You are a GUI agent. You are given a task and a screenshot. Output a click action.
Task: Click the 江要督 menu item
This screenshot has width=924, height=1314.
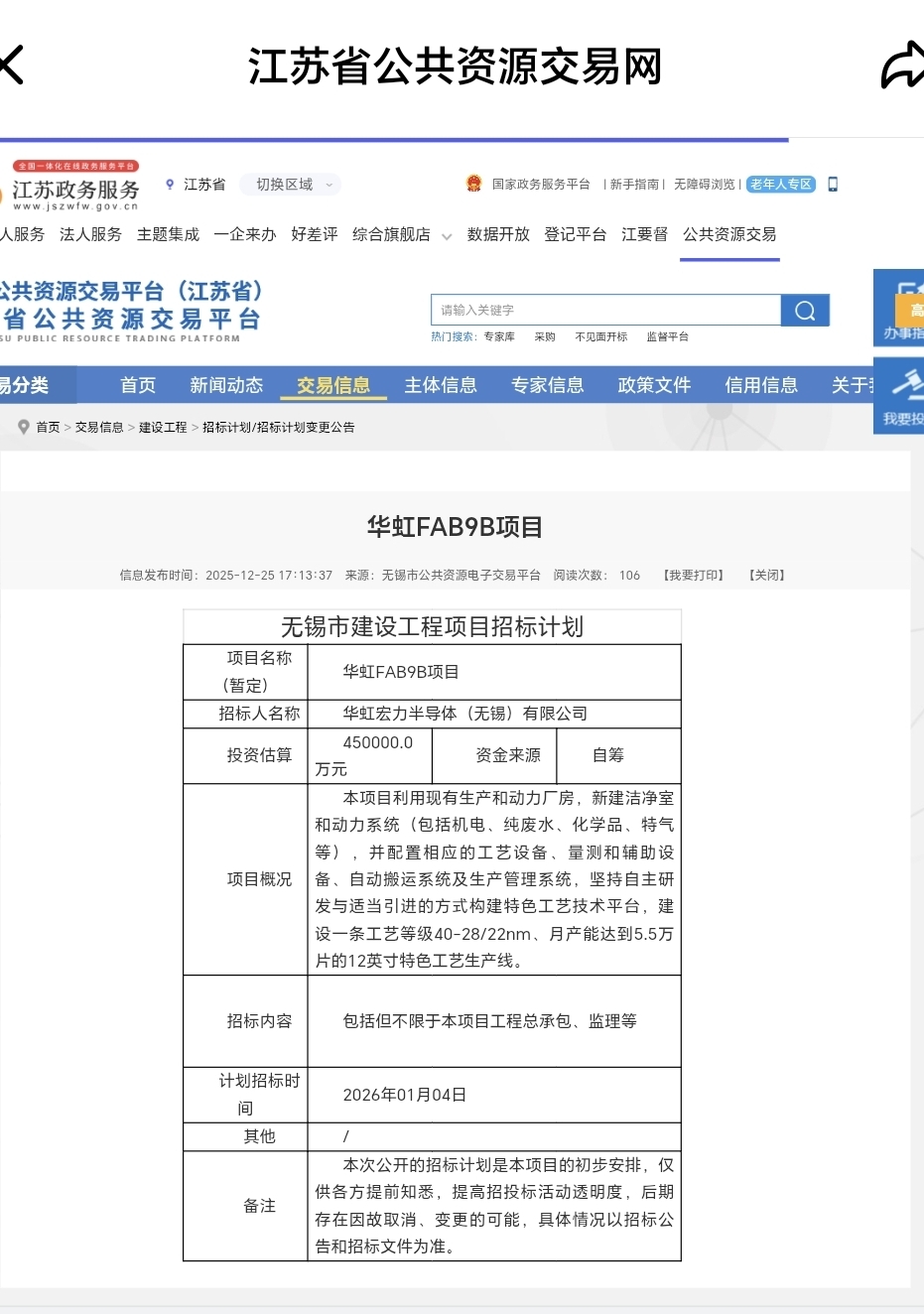(644, 234)
